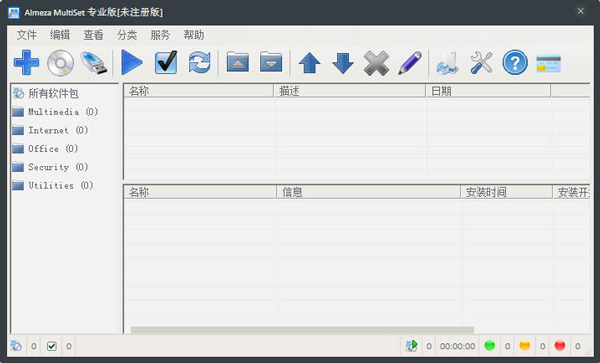Click the Almeza MultiSet title bar app icon
This screenshot has height=363, width=600.
click(x=14, y=12)
